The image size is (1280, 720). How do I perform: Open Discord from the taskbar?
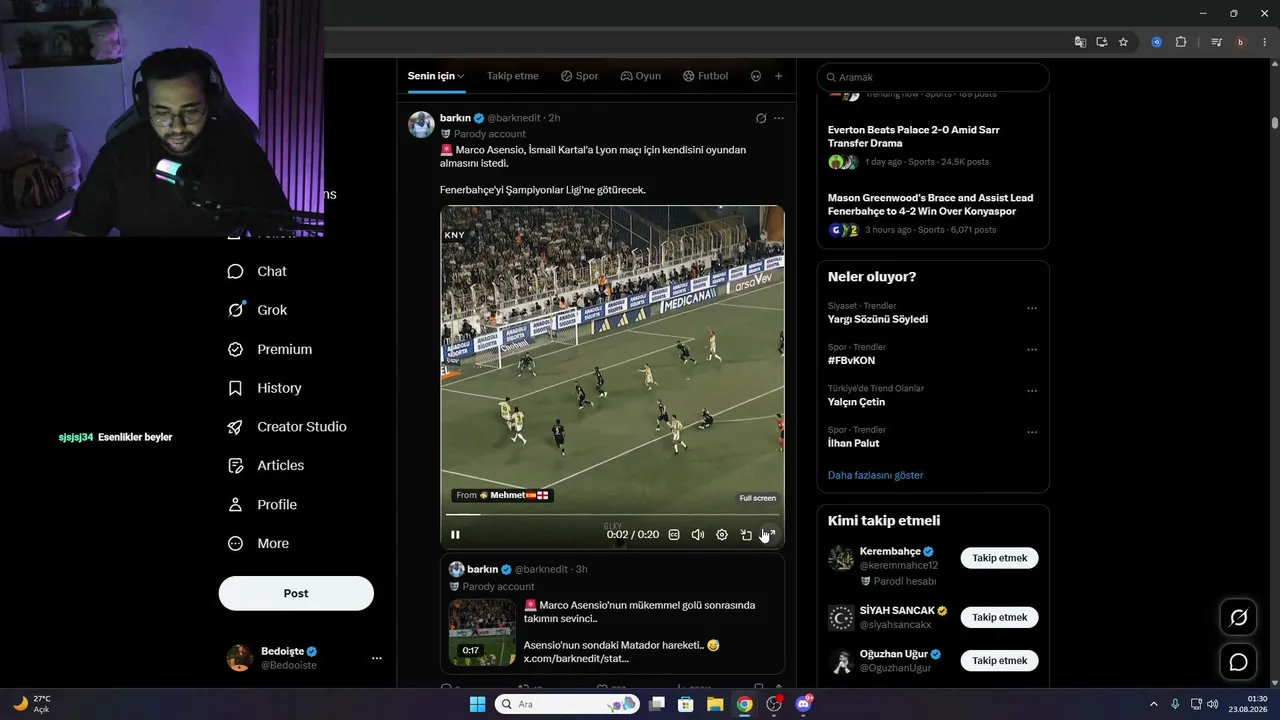click(x=803, y=704)
